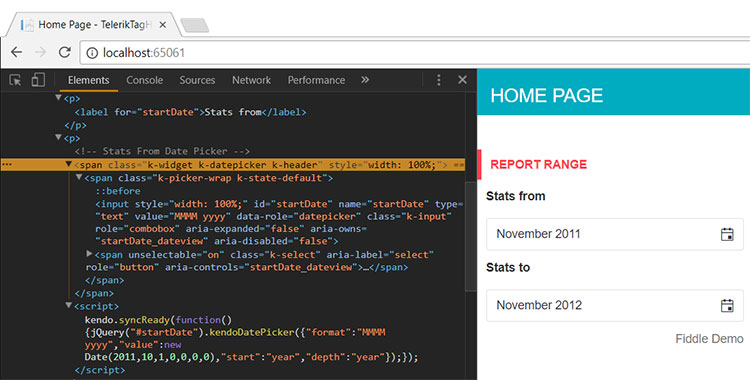
Task: Select the input id="startDate" DOM line
Action: (279, 223)
